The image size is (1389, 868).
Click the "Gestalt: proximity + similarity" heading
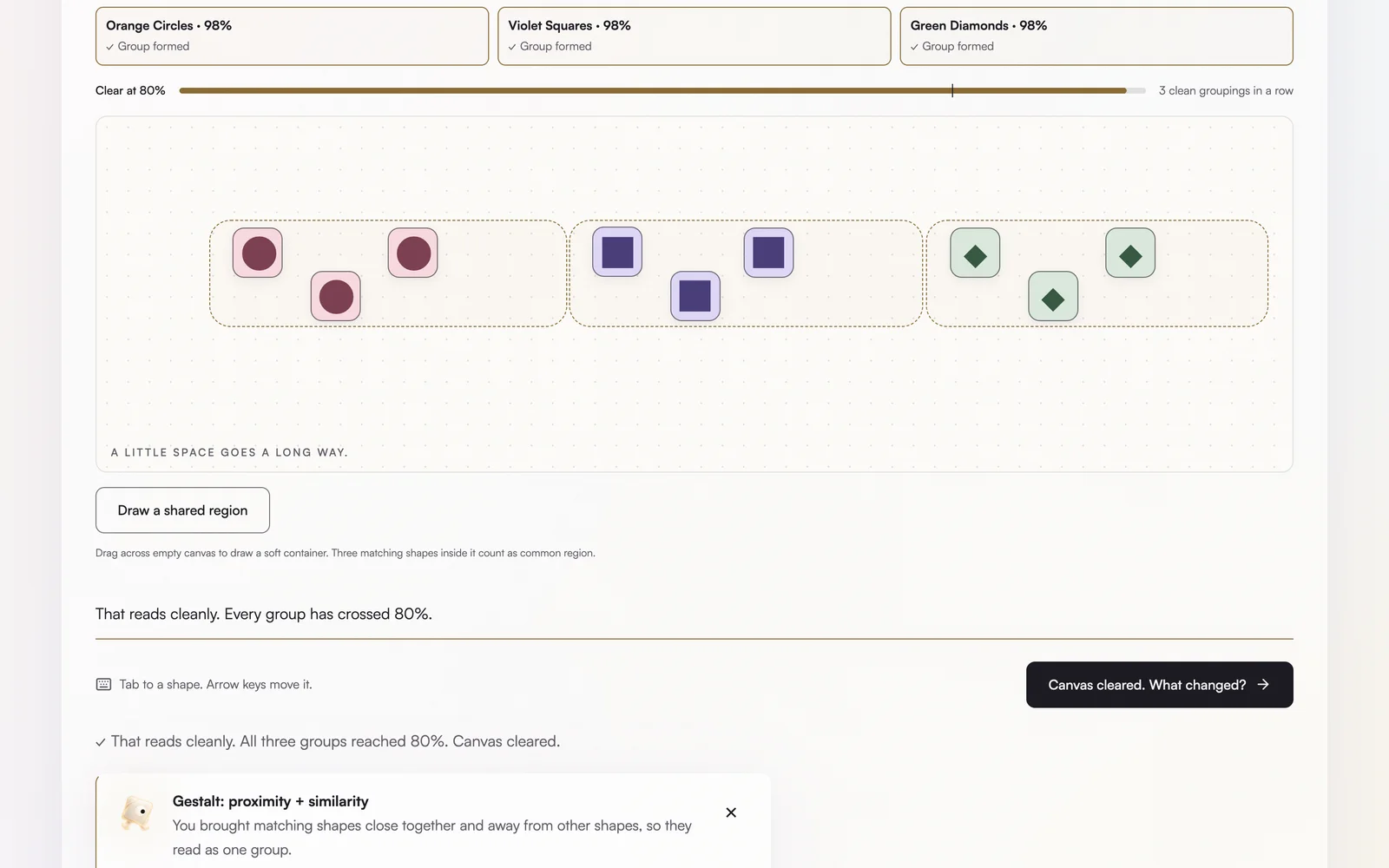pos(271,801)
